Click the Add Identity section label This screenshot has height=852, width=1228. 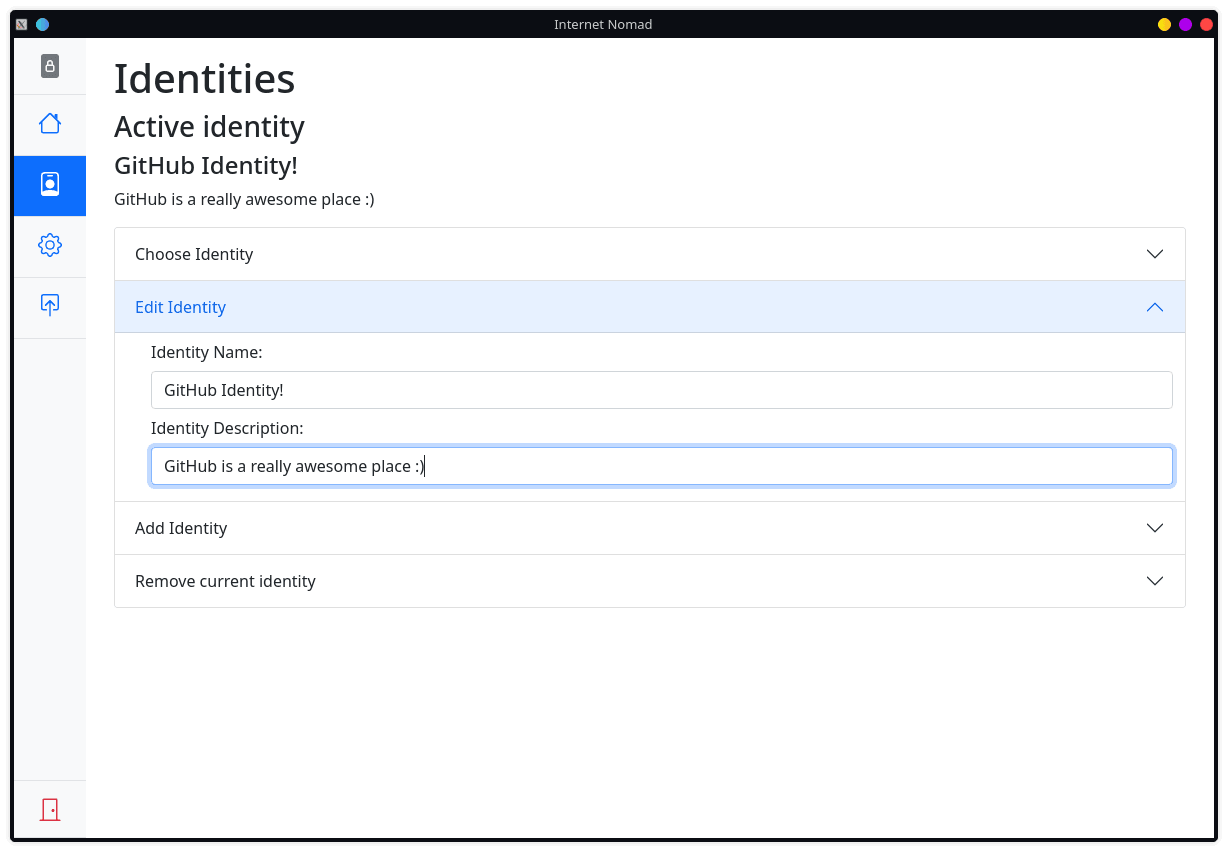pyautogui.click(x=181, y=528)
